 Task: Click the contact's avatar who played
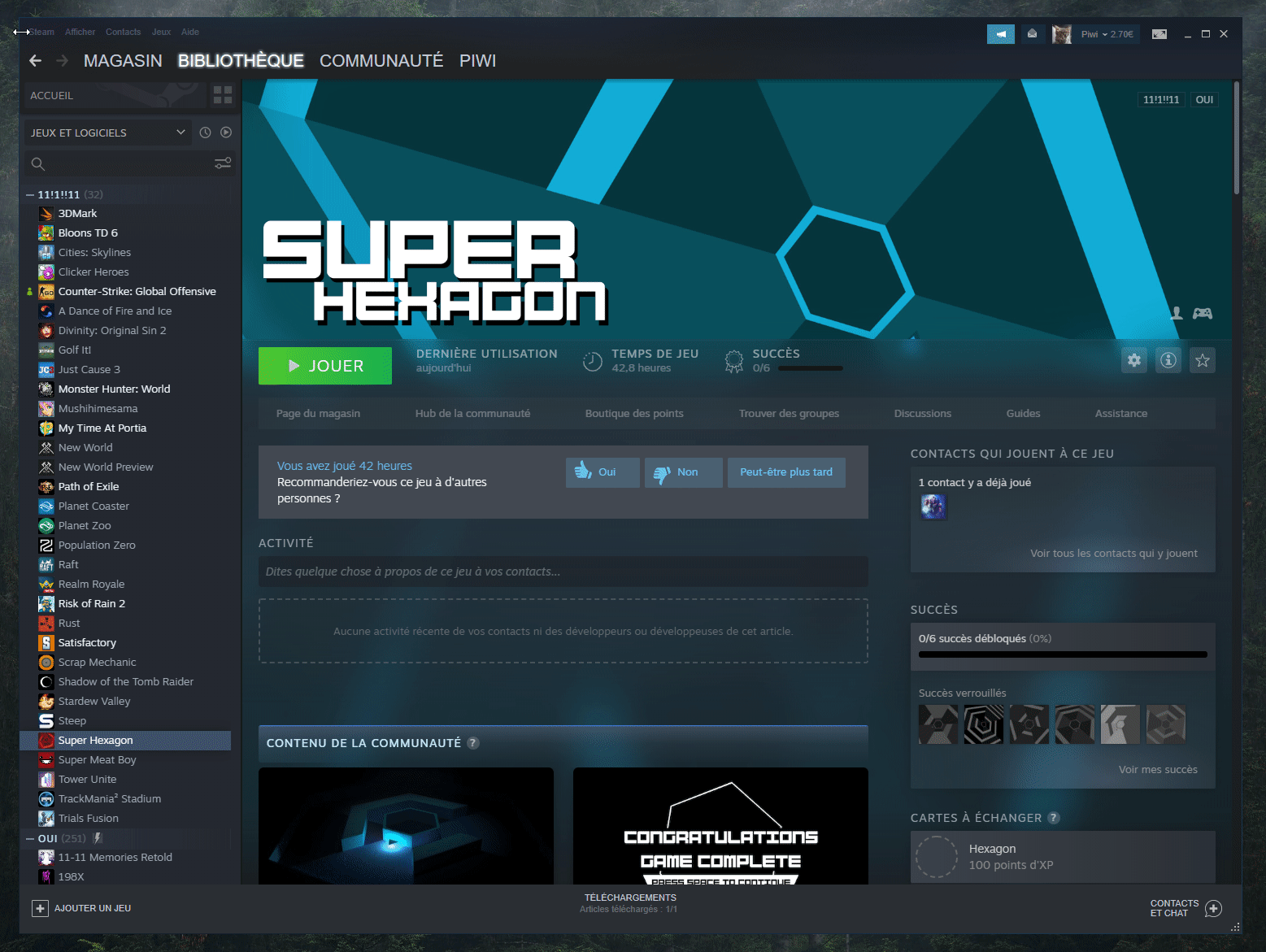coord(933,506)
